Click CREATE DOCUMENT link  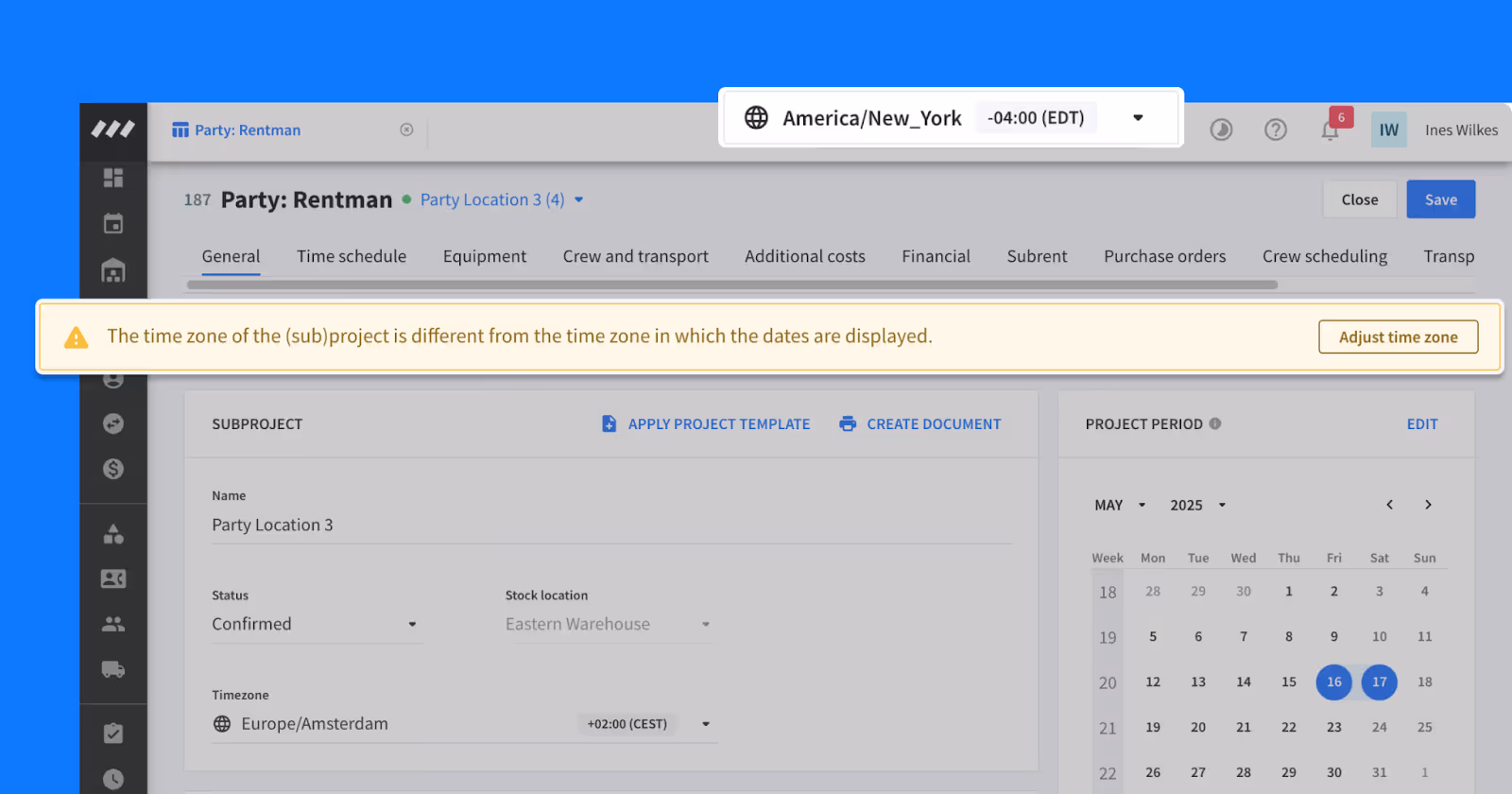(920, 423)
